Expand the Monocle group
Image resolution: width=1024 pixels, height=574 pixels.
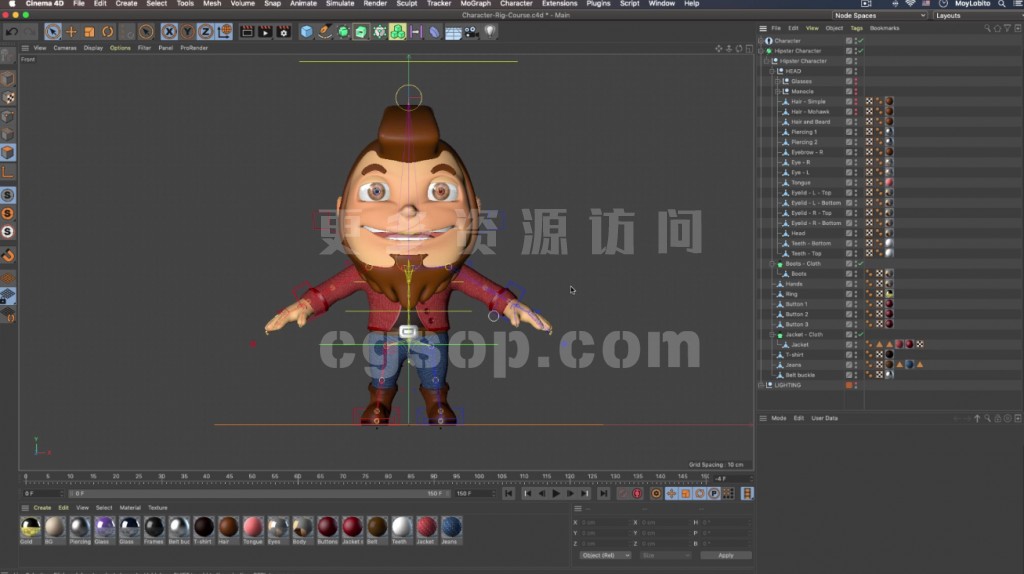coord(777,91)
